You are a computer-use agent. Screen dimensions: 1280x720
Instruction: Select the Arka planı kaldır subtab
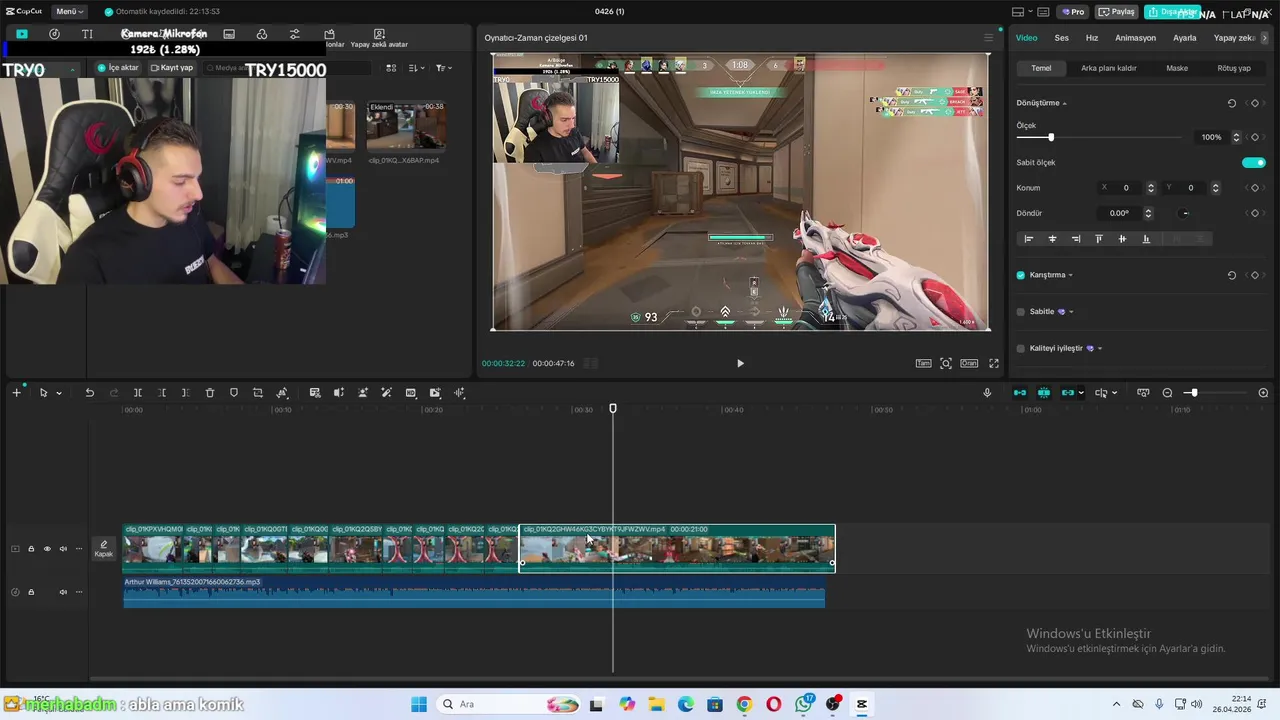pyautogui.click(x=1108, y=68)
